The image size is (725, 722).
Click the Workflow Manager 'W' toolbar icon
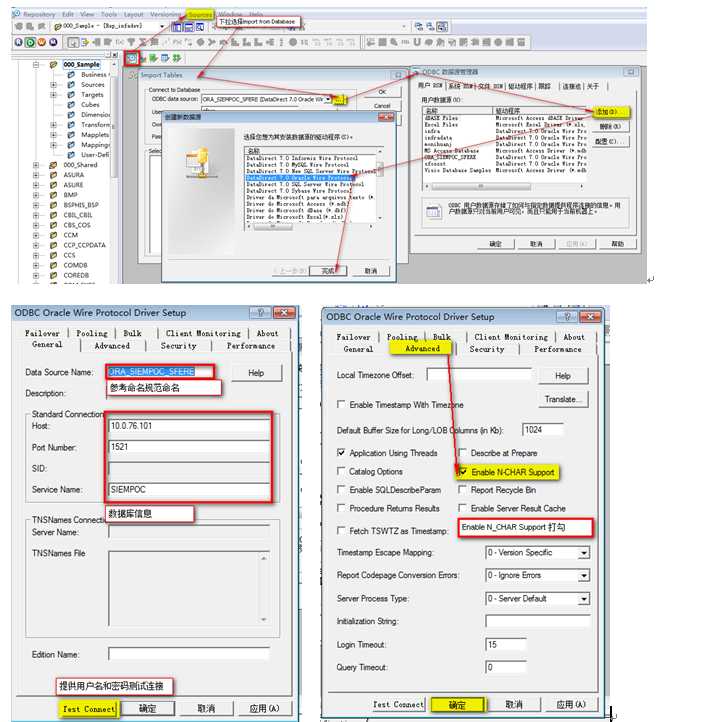click(42, 43)
